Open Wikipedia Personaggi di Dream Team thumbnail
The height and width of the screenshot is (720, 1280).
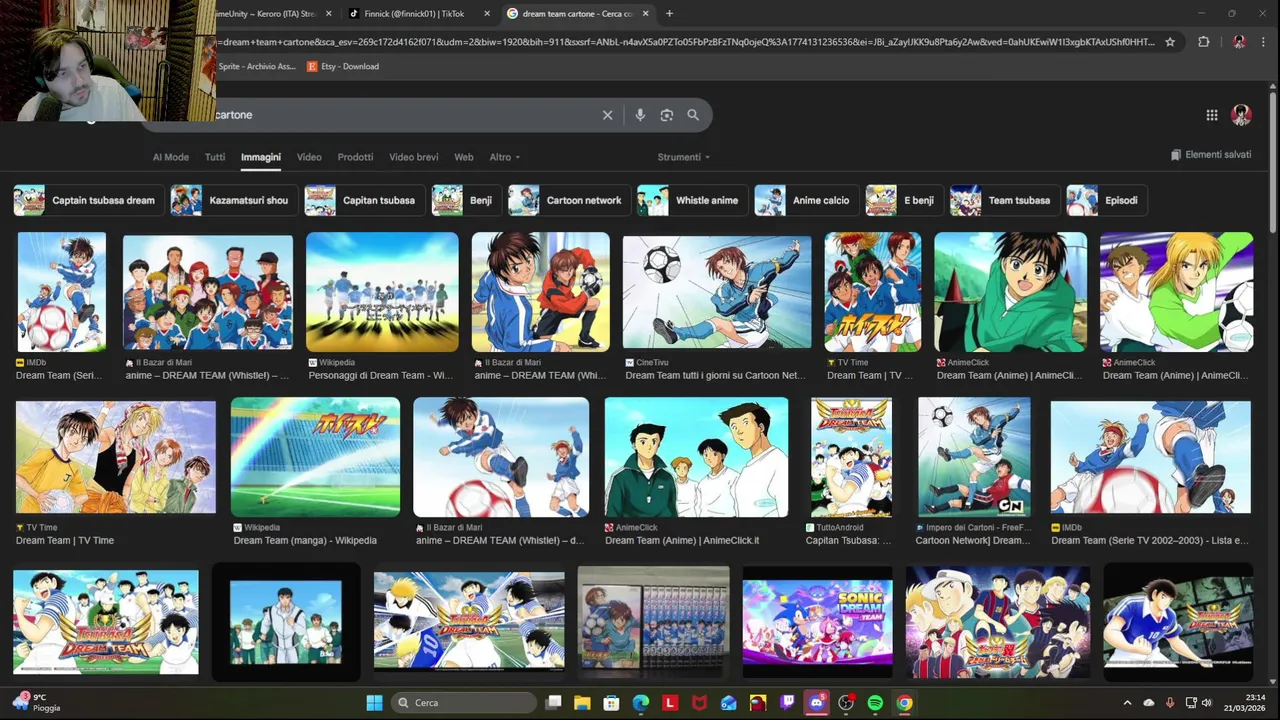pyautogui.click(x=382, y=292)
